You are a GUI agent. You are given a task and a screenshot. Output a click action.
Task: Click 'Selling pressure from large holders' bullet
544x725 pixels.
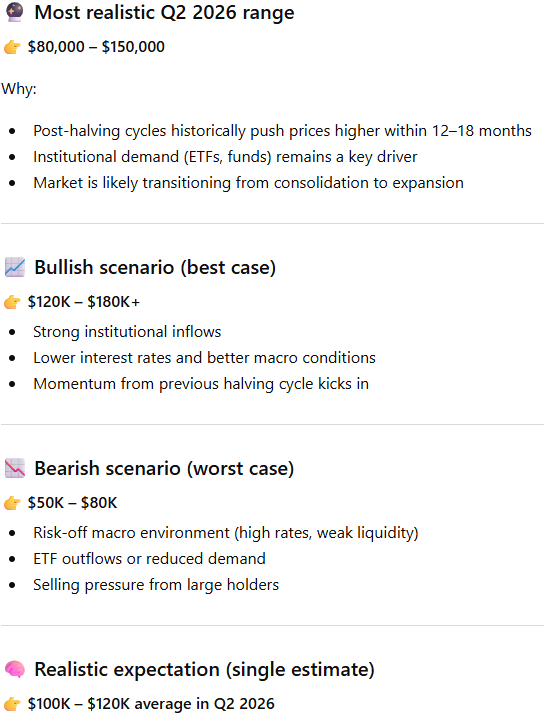click(x=156, y=585)
